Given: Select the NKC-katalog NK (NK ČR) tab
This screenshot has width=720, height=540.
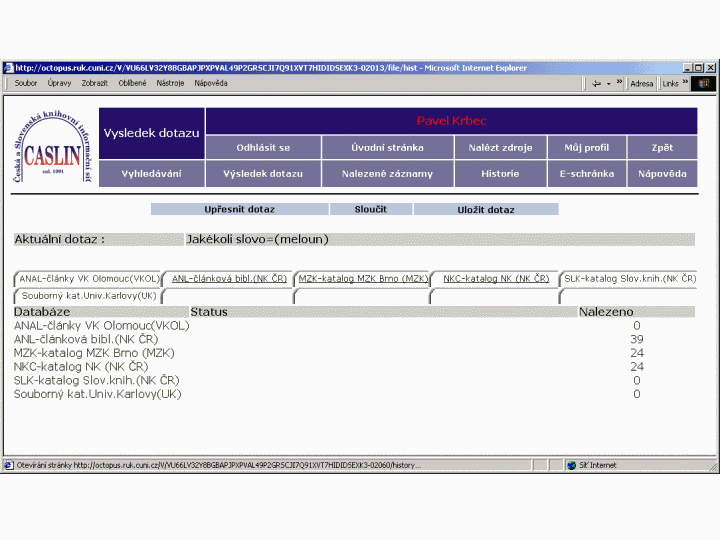Looking at the screenshot, I should coord(496,279).
